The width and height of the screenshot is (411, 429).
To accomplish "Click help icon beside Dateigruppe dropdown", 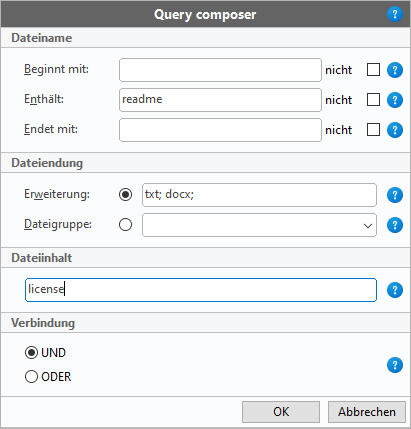I will pyautogui.click(x=395, y=225).
